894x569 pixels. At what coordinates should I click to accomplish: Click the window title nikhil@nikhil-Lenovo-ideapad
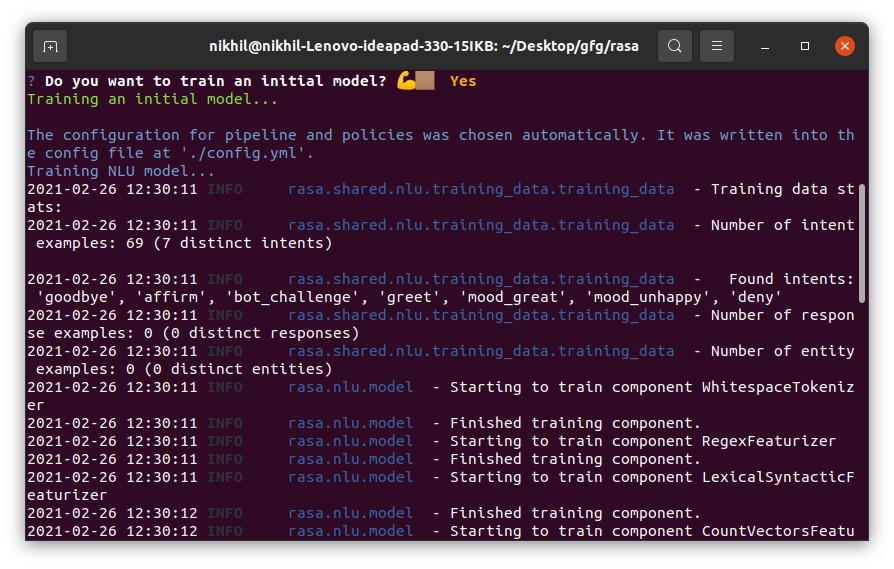pos(424,46)
